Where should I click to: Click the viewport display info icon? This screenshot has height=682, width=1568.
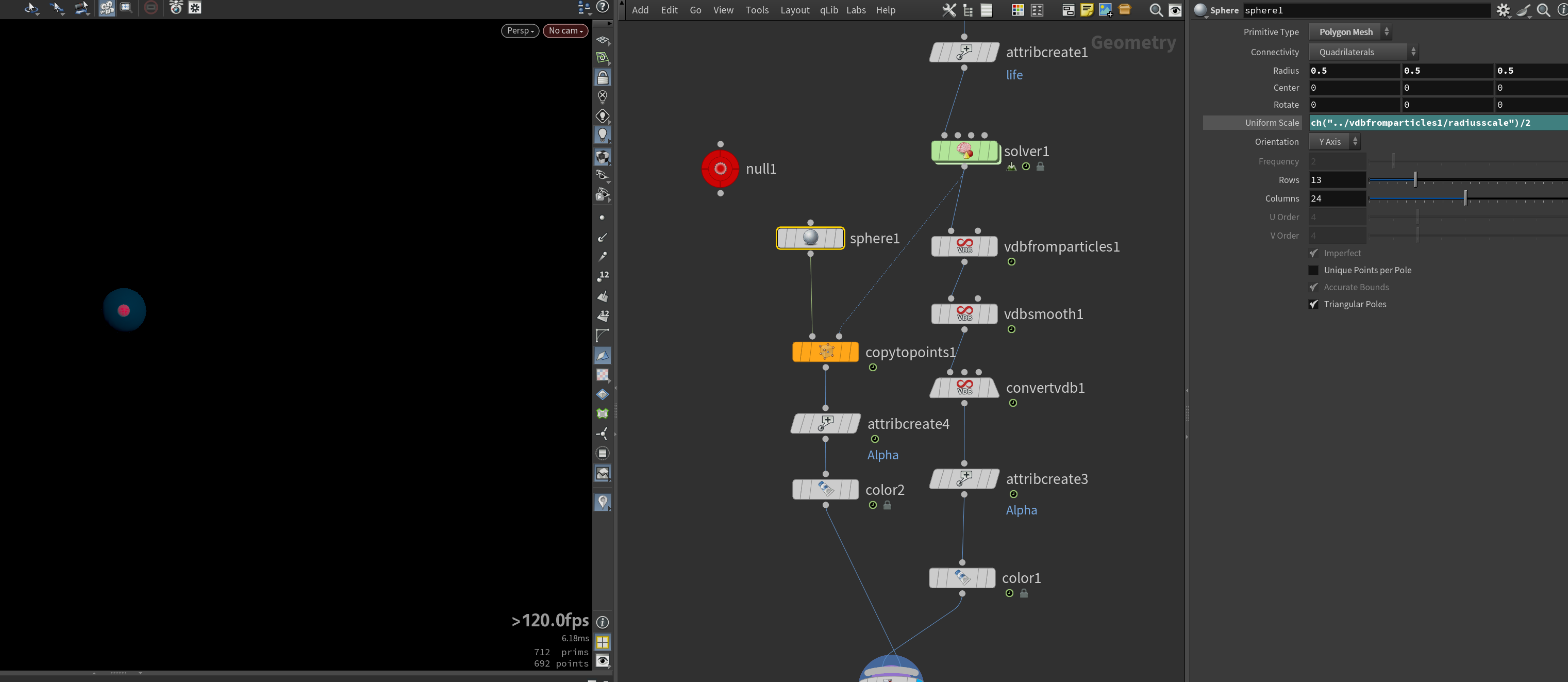pos(602,622)
